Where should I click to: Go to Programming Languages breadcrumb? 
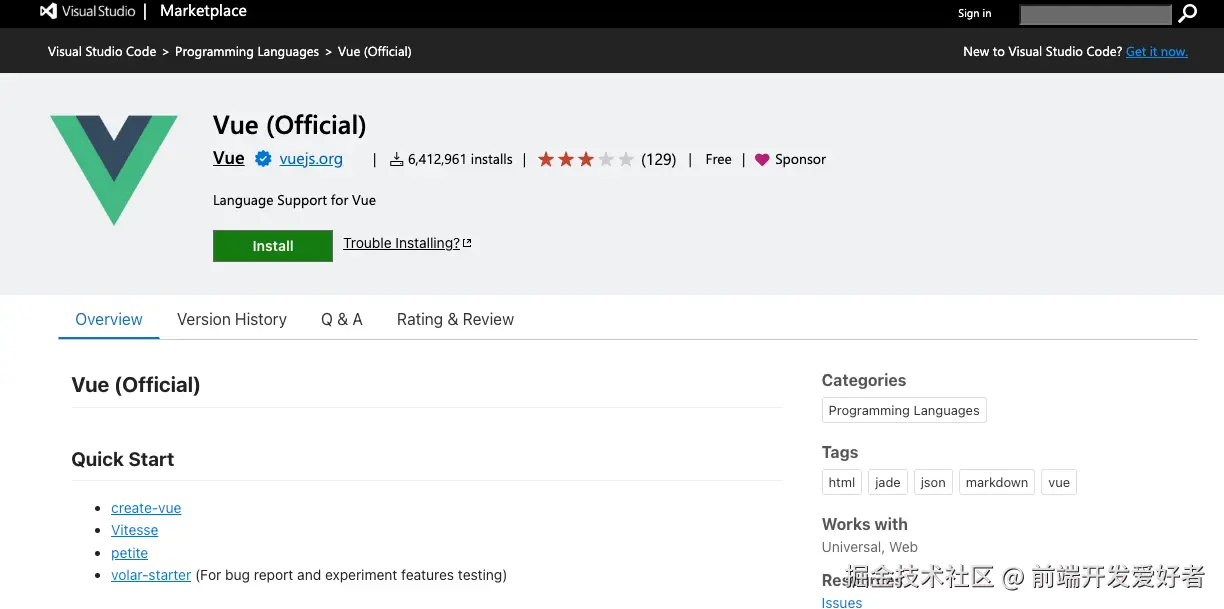point(247,52)
